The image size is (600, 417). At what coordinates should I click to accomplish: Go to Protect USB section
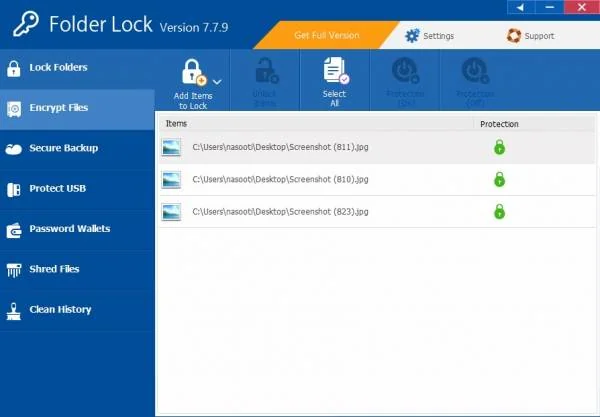(x=77, y=189)
